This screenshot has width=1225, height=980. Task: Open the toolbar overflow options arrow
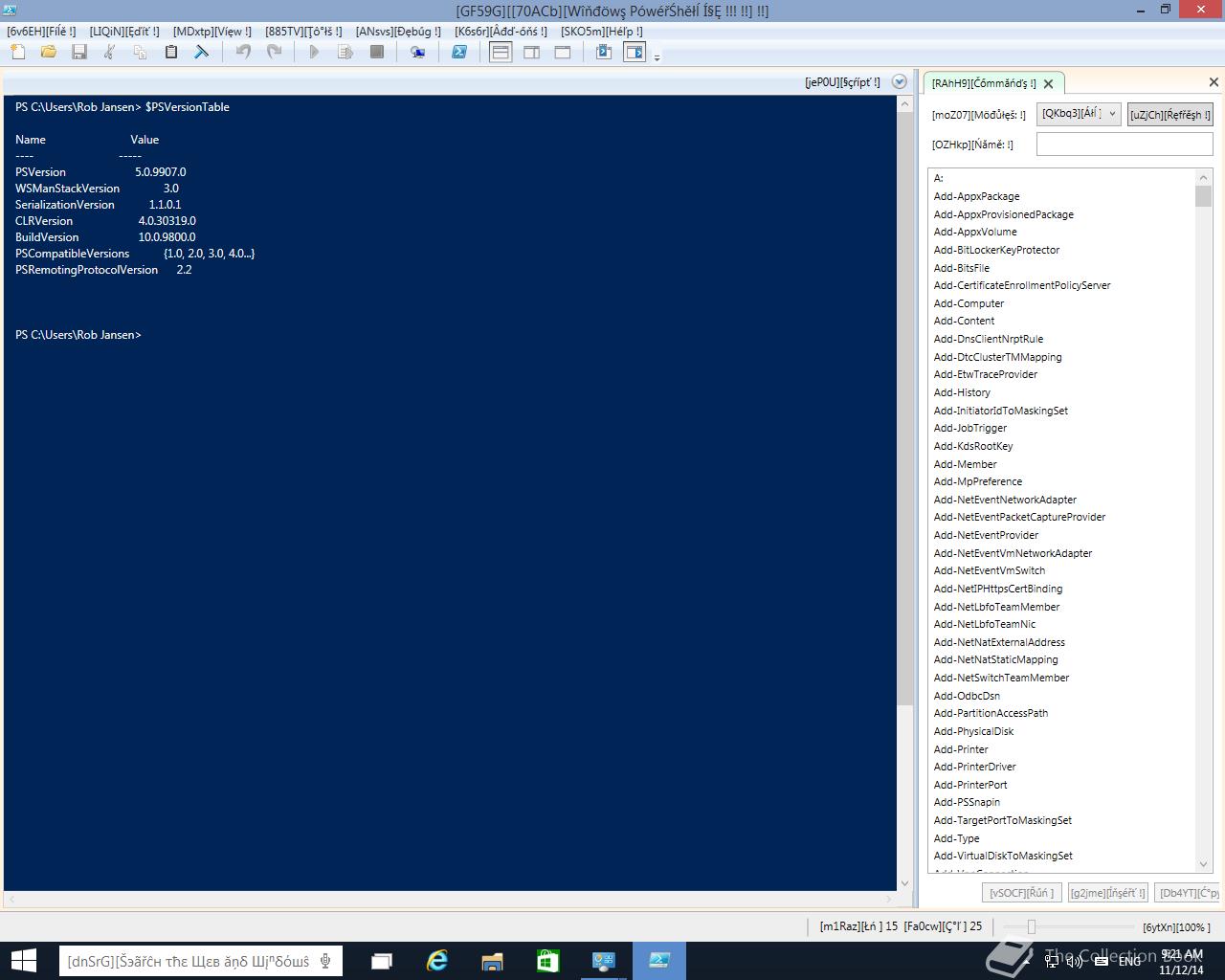pos(657,57)
